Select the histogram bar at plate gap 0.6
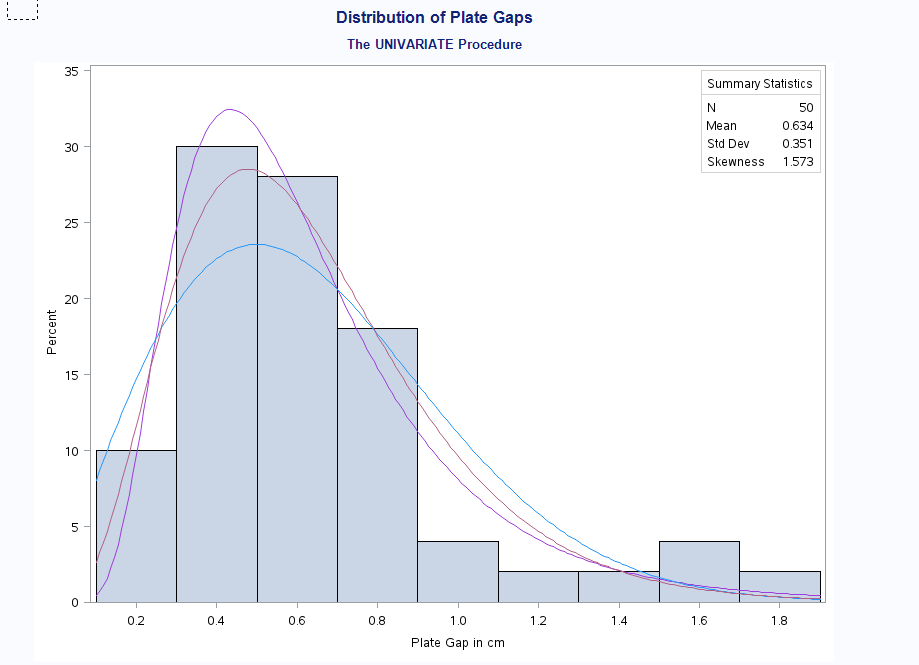 (x=298, y=390)
